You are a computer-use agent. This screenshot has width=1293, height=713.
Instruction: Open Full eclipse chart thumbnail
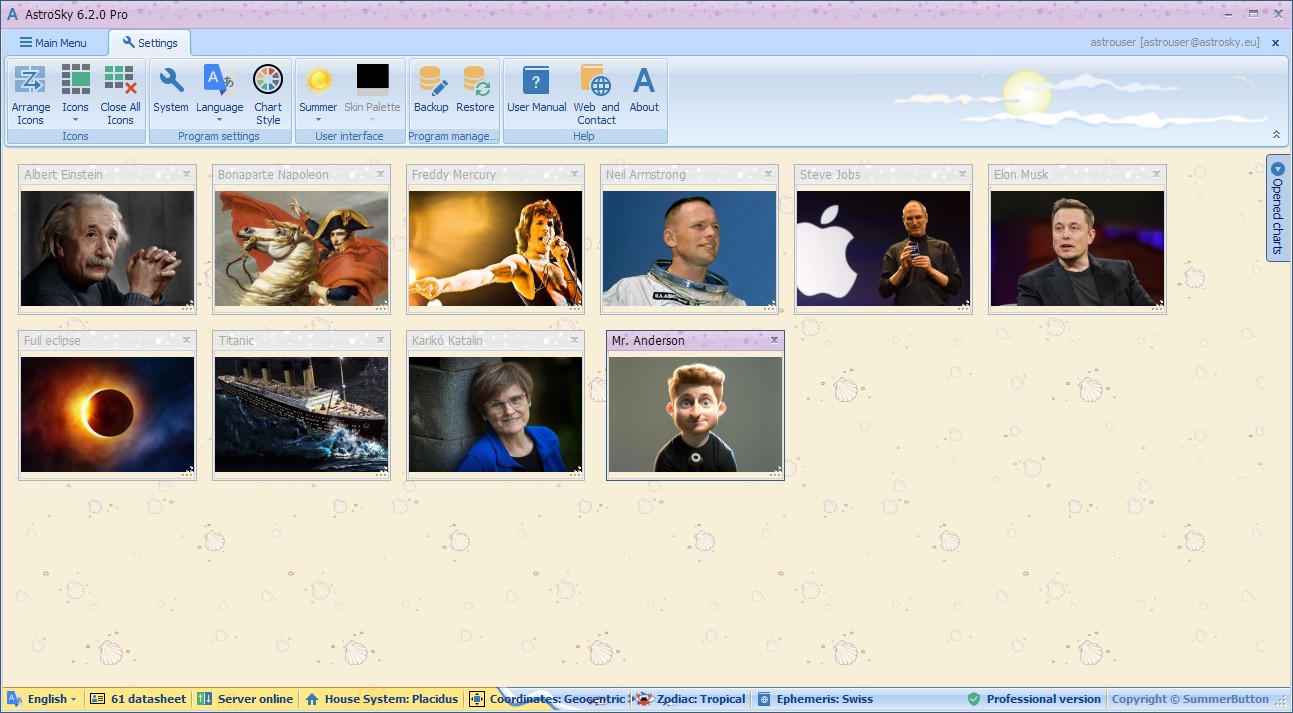pos(107,414)
